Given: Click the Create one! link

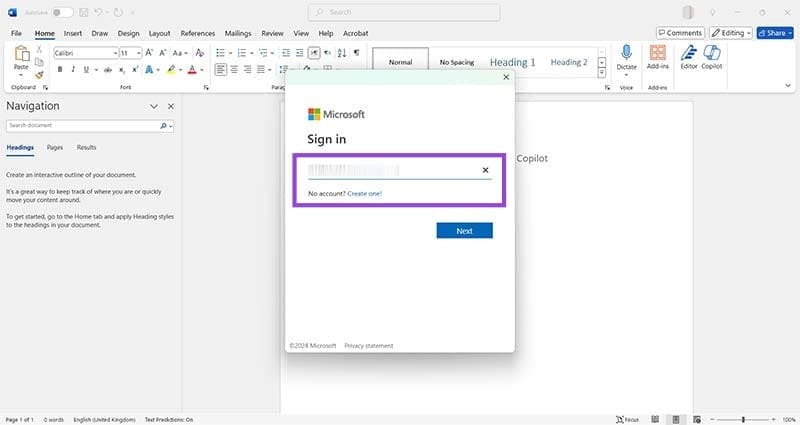Looking at the screenshot, I should (364, 194).
